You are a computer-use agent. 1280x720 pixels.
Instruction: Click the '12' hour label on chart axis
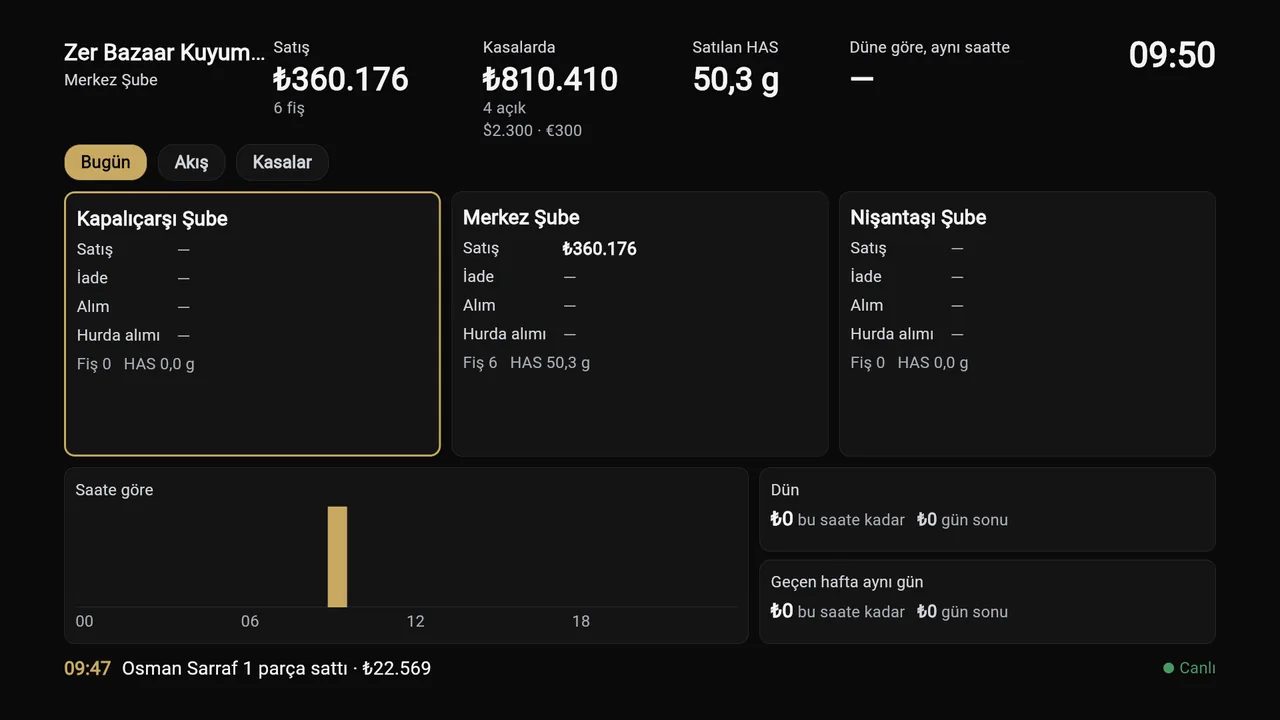pyautogui.click(x=415, y=621)
